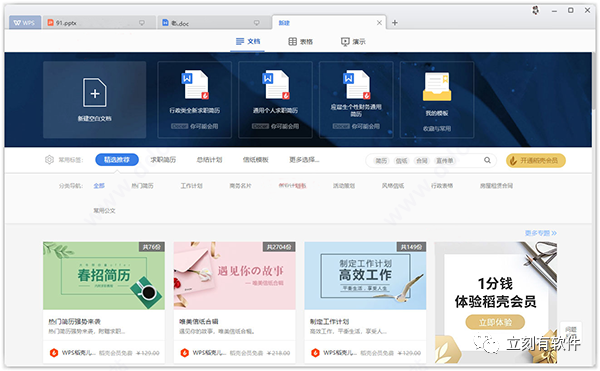
Task: Select 热门简历 category
Action: coord(142,186)
